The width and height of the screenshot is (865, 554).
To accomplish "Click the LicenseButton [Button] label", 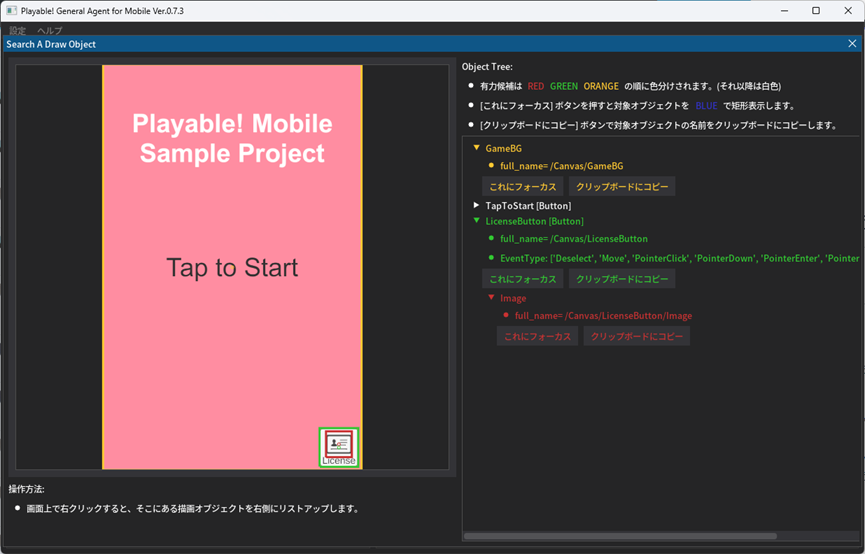I will tap(535, 221).
